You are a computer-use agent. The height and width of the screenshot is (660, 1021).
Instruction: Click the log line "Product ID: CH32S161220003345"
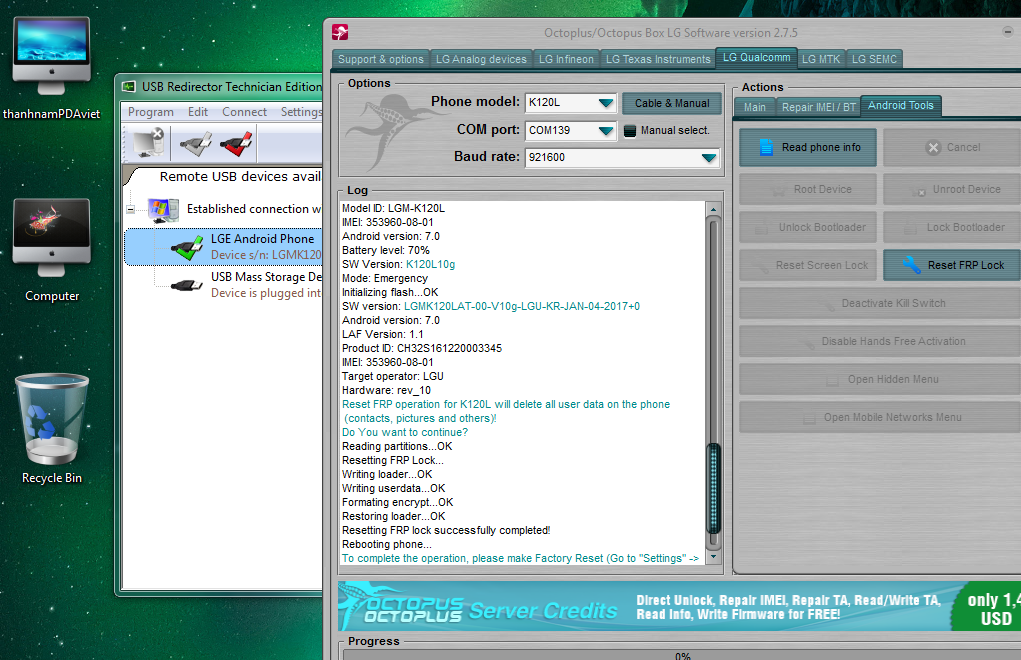(x=422, y=348)
